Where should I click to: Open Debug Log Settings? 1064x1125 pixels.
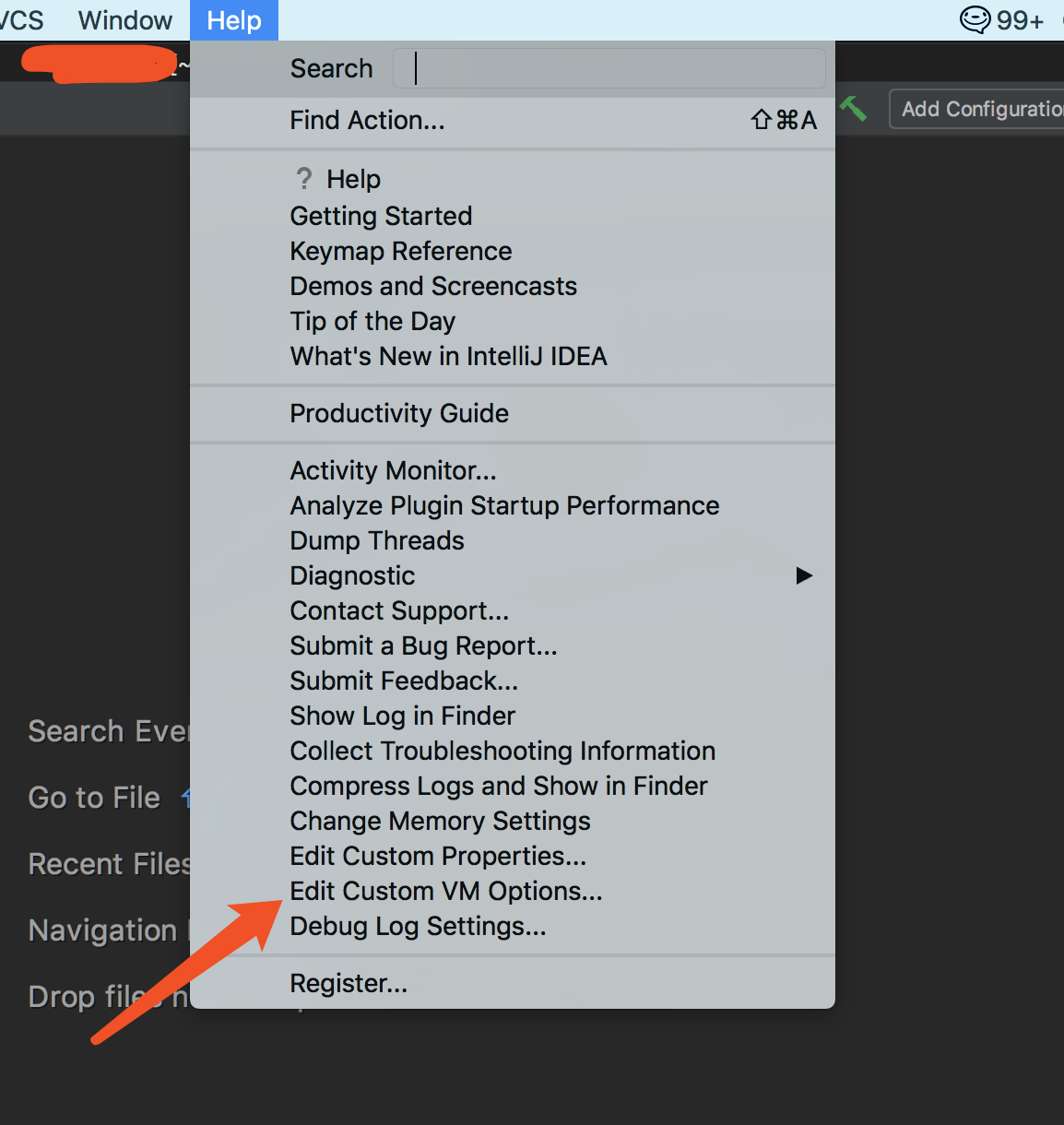pyautogui.click(x=418, y=926)
